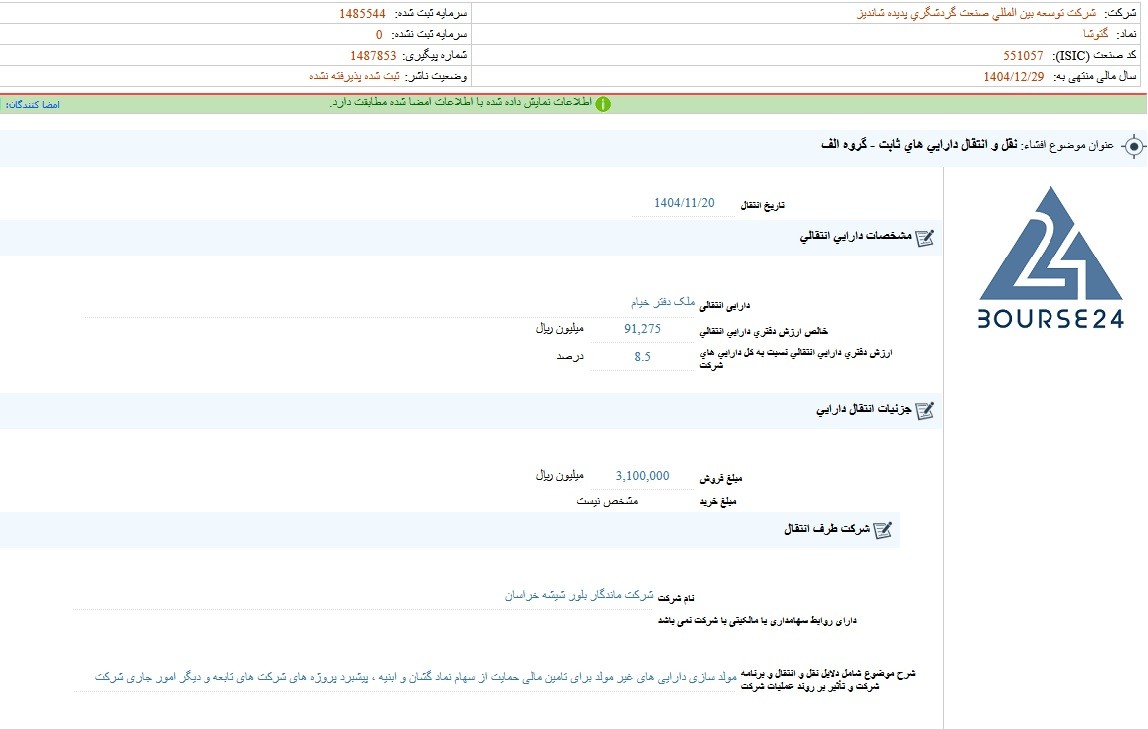Select the publisher status ثبت شده پذیرفته نشده
The image size is (1148, 729).
354,76
